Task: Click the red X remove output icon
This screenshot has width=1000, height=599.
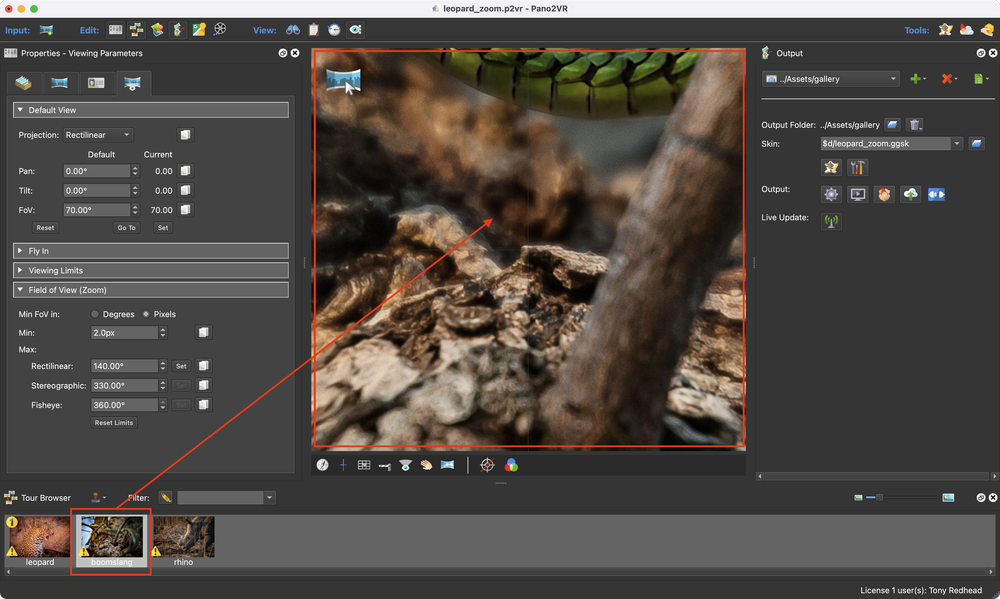Action: (x=946, y=79)
